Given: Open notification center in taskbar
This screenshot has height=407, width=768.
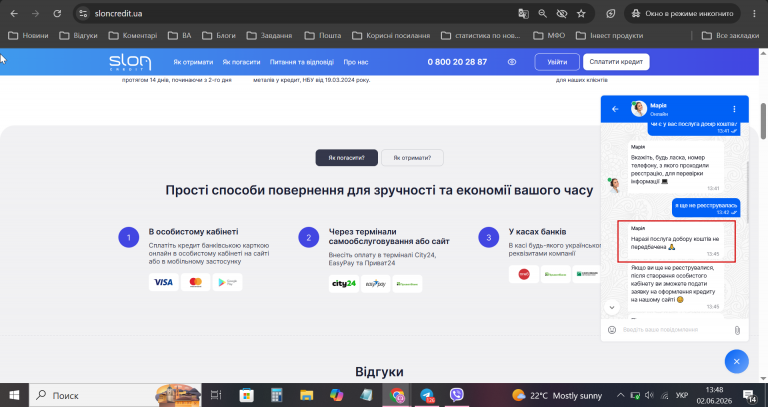Looking at the screenshot, I should point(749,395).
